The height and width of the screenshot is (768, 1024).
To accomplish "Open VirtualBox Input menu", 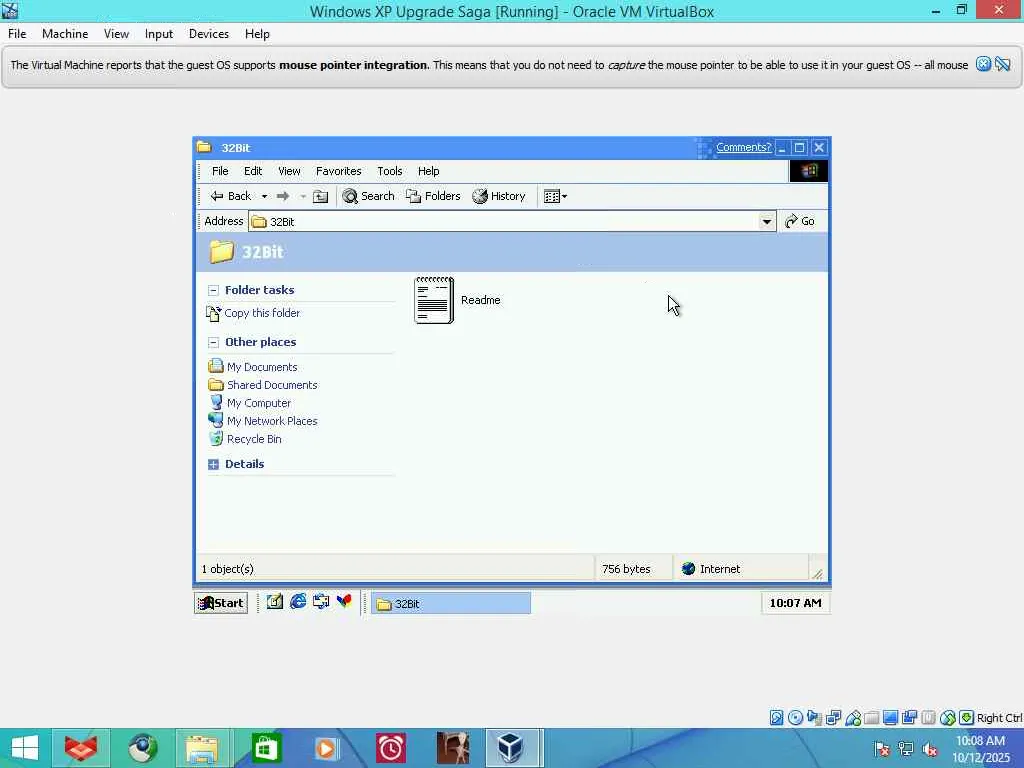I will pyautogui.click(x=159, y=34).
